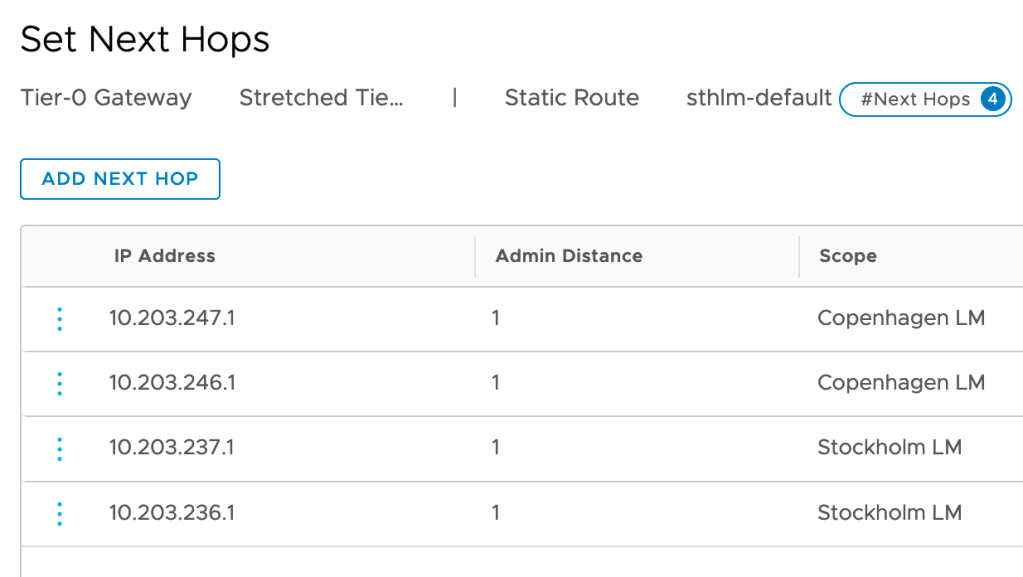This screenshot has width=1023, height=577.
Task: Select IP address 10.203.246.1 cell
Action: [x=172, y=383]
